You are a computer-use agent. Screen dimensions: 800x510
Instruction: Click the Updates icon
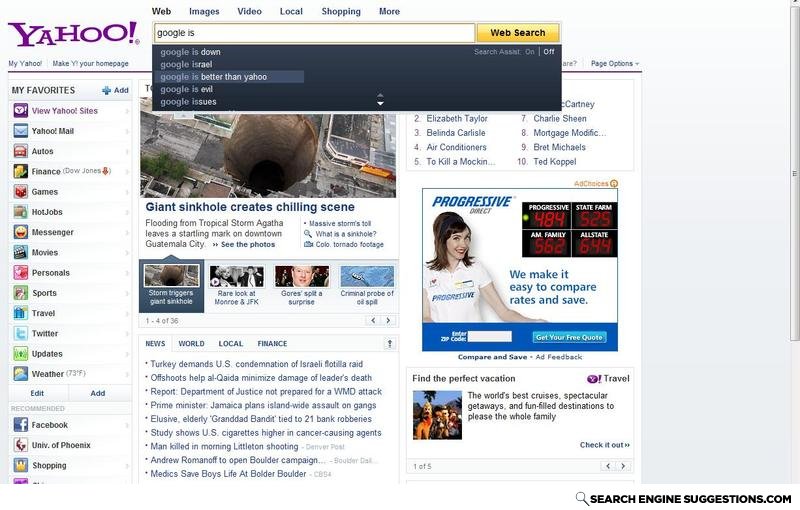20,353
